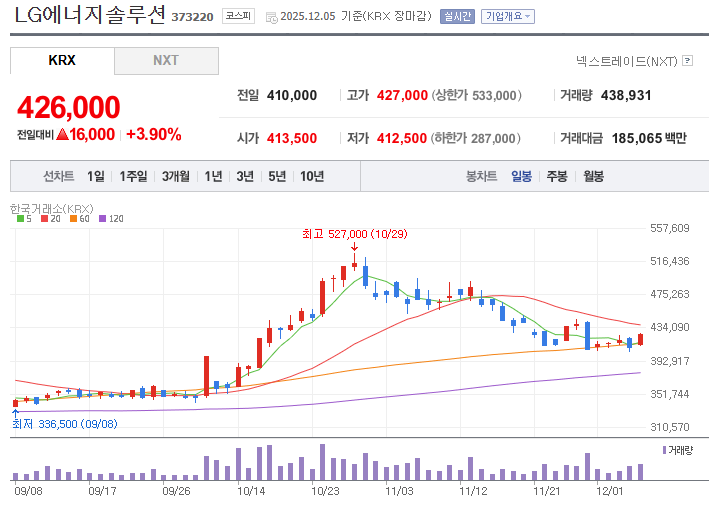Choose the 주봉 weekly candle chart

557,176
